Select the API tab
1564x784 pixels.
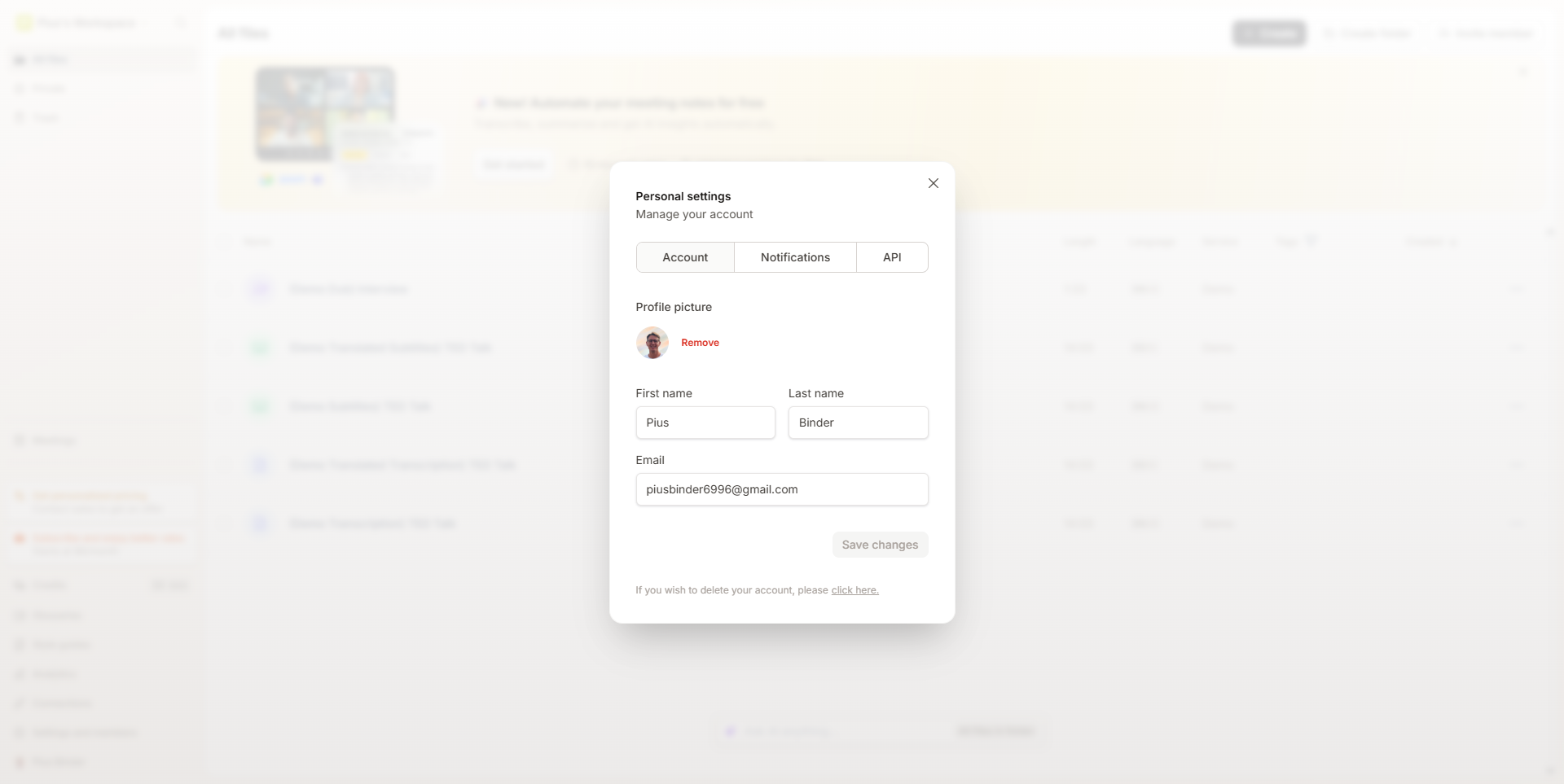point(892,257)
